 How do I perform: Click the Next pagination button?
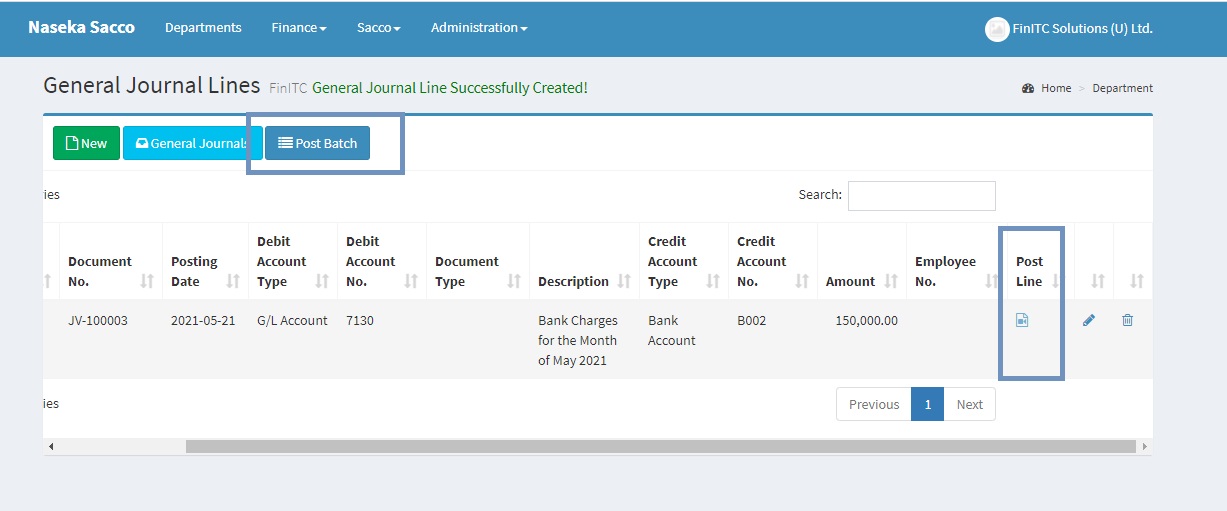tap(969, 404)
